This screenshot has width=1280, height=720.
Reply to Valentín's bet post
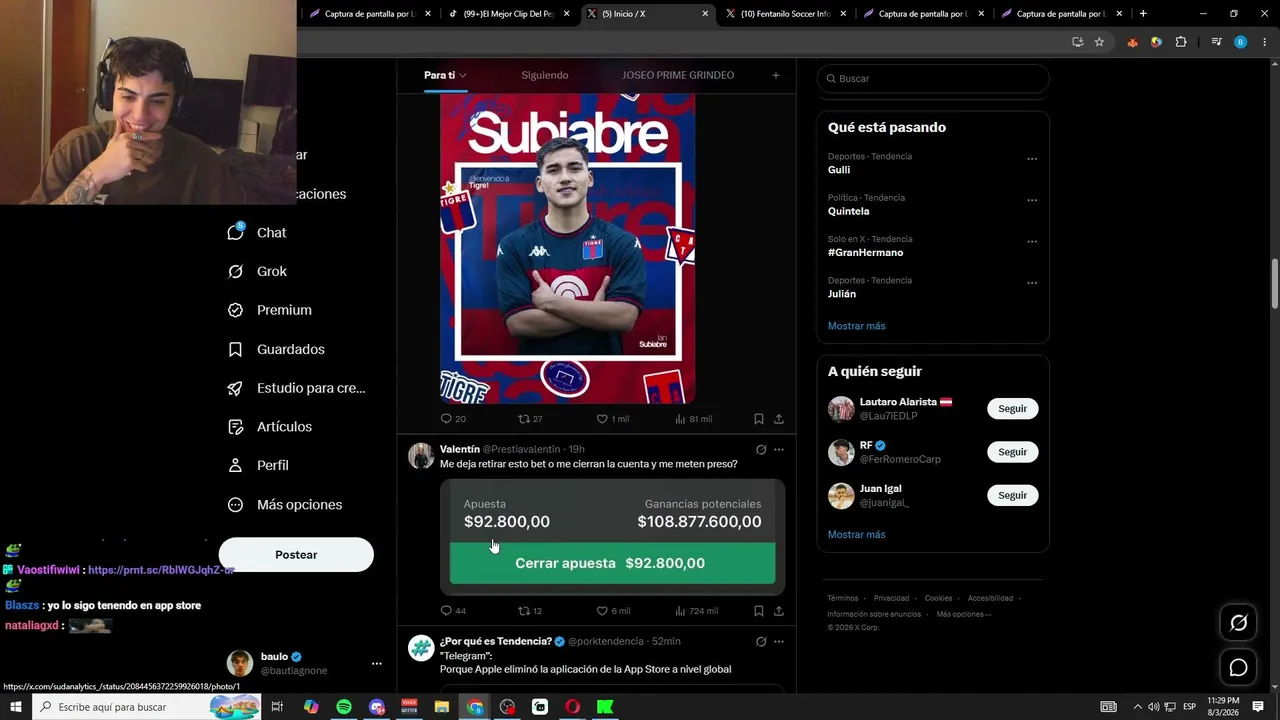pos(447,611)
